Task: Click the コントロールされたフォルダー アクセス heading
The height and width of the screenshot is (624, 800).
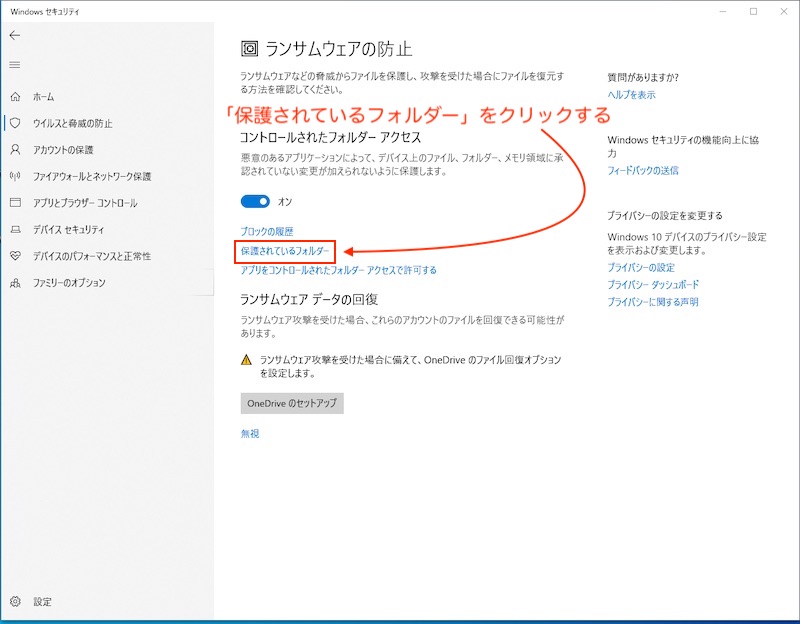Action: pyautogui.click(x=331, y=137)
